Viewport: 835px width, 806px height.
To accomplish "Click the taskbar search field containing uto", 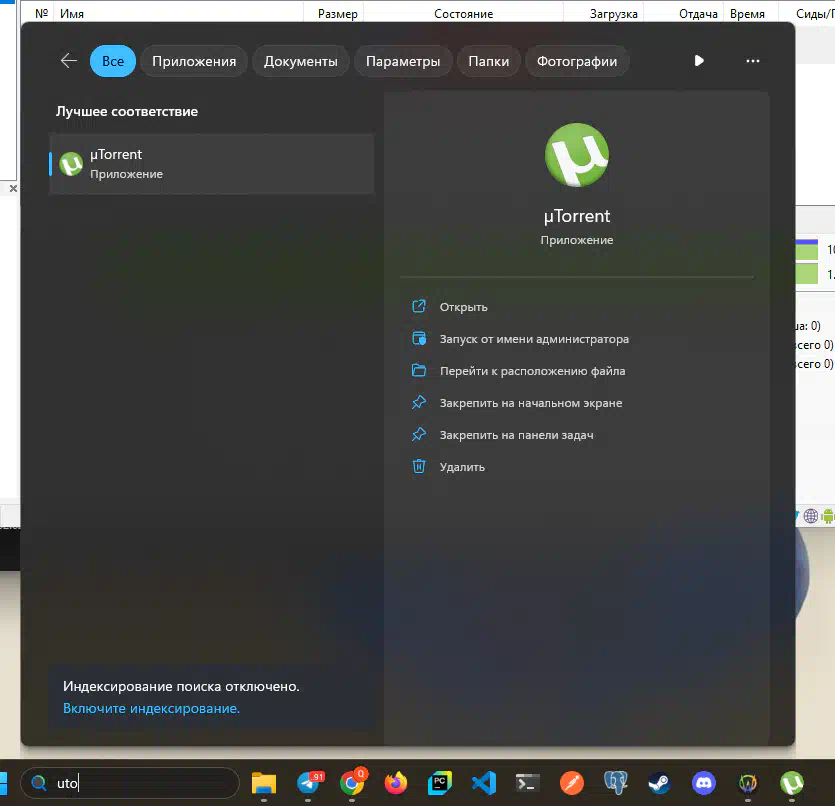I will (x=130, y=783).
